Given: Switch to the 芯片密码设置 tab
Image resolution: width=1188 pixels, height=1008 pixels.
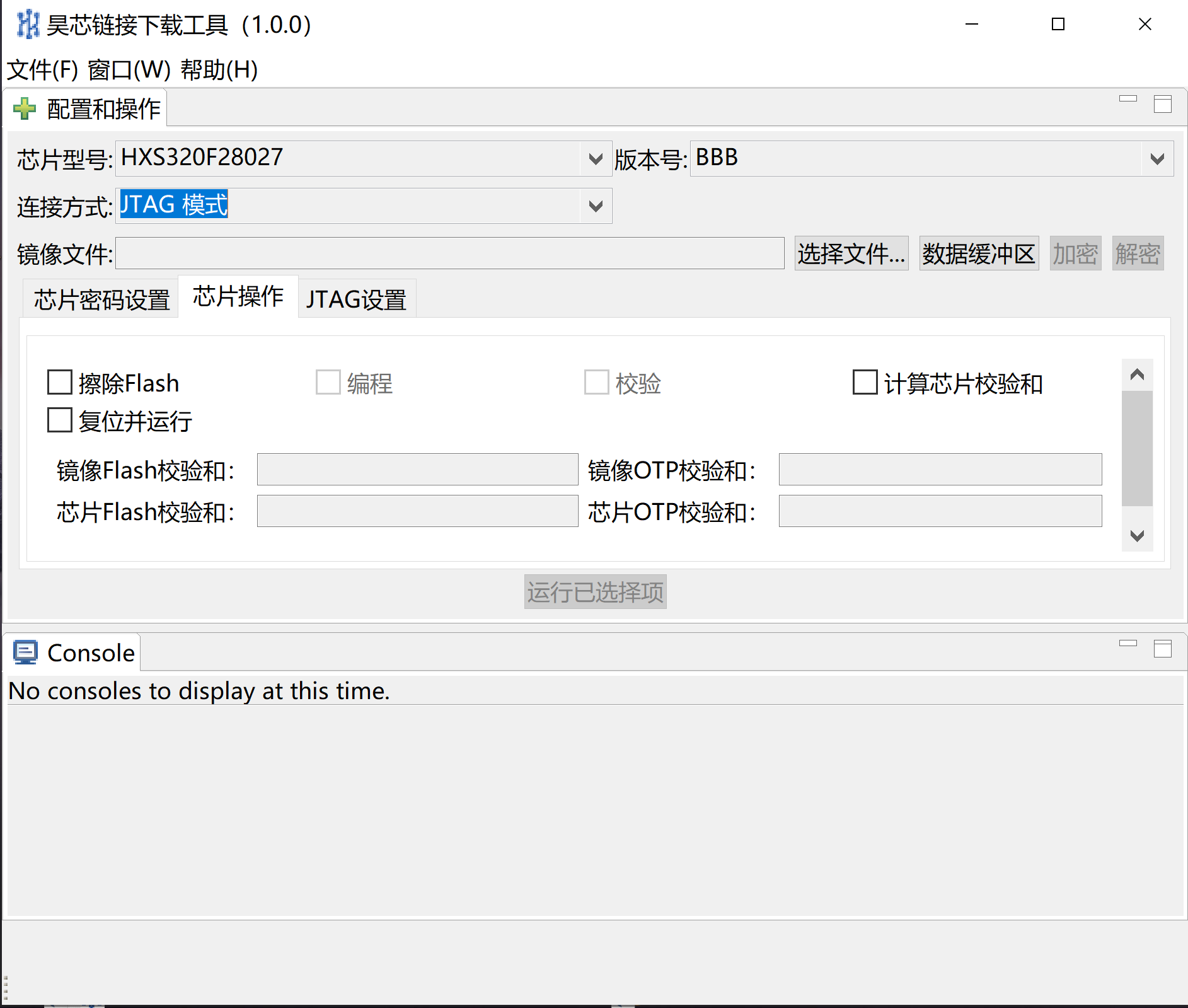Looking at the screenshot, I should click(101, 299).
